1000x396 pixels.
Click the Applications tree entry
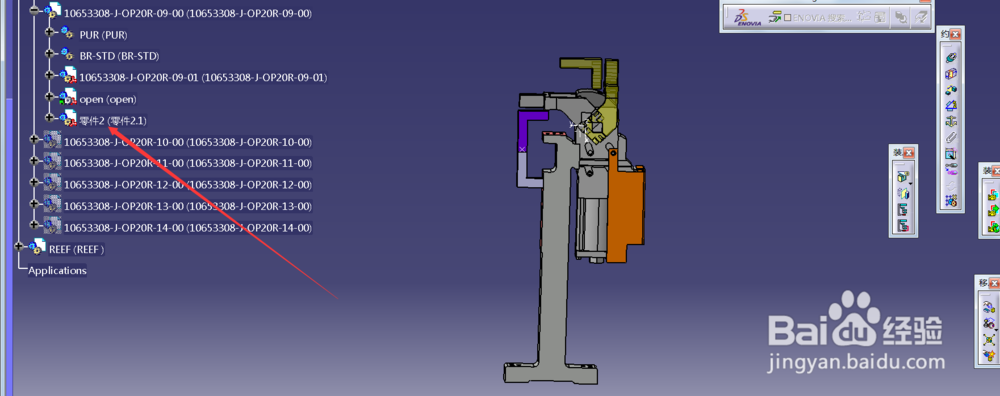(57, 270)
